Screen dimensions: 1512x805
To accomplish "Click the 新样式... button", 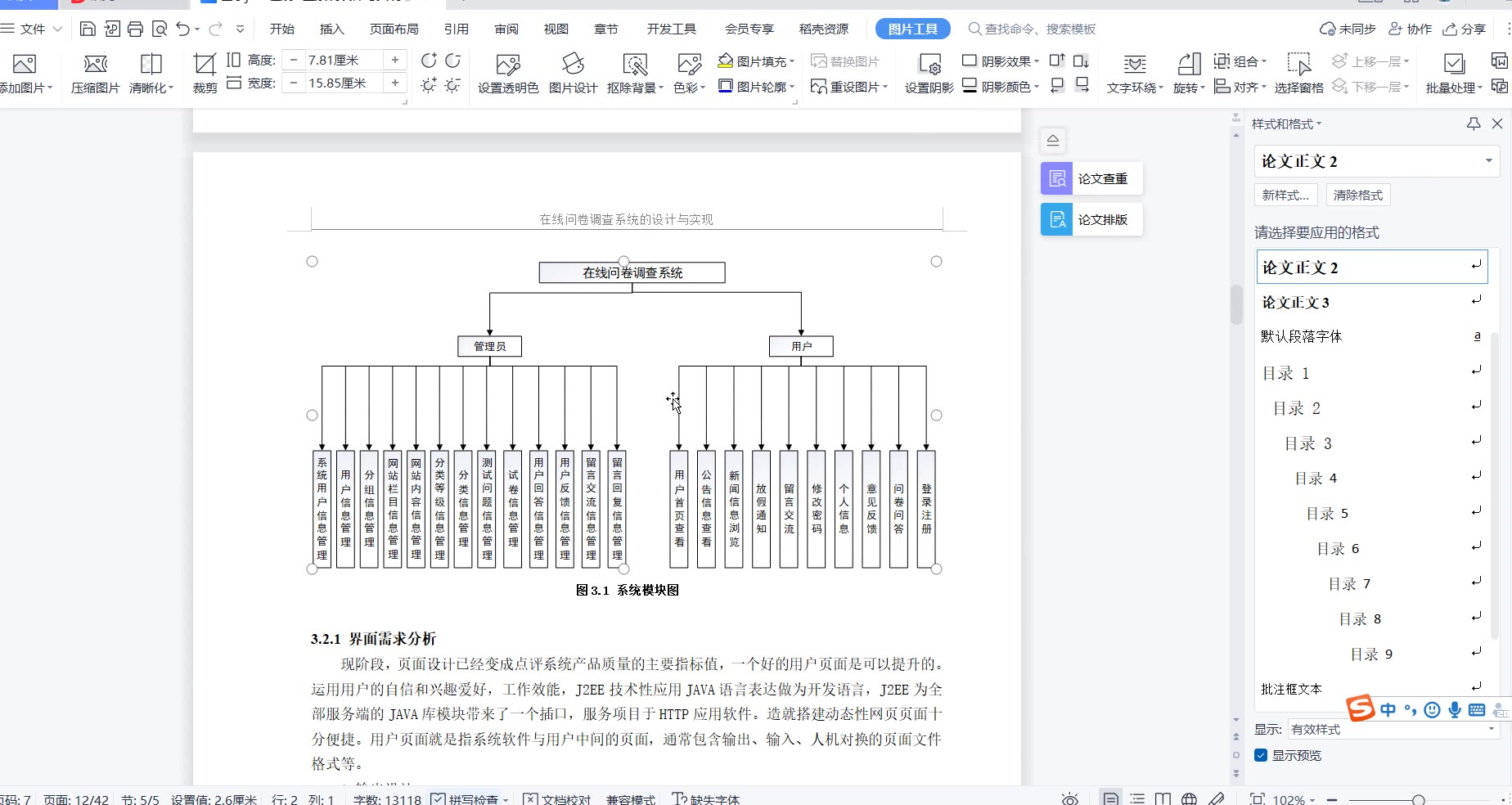I will tap(1285, 195).
